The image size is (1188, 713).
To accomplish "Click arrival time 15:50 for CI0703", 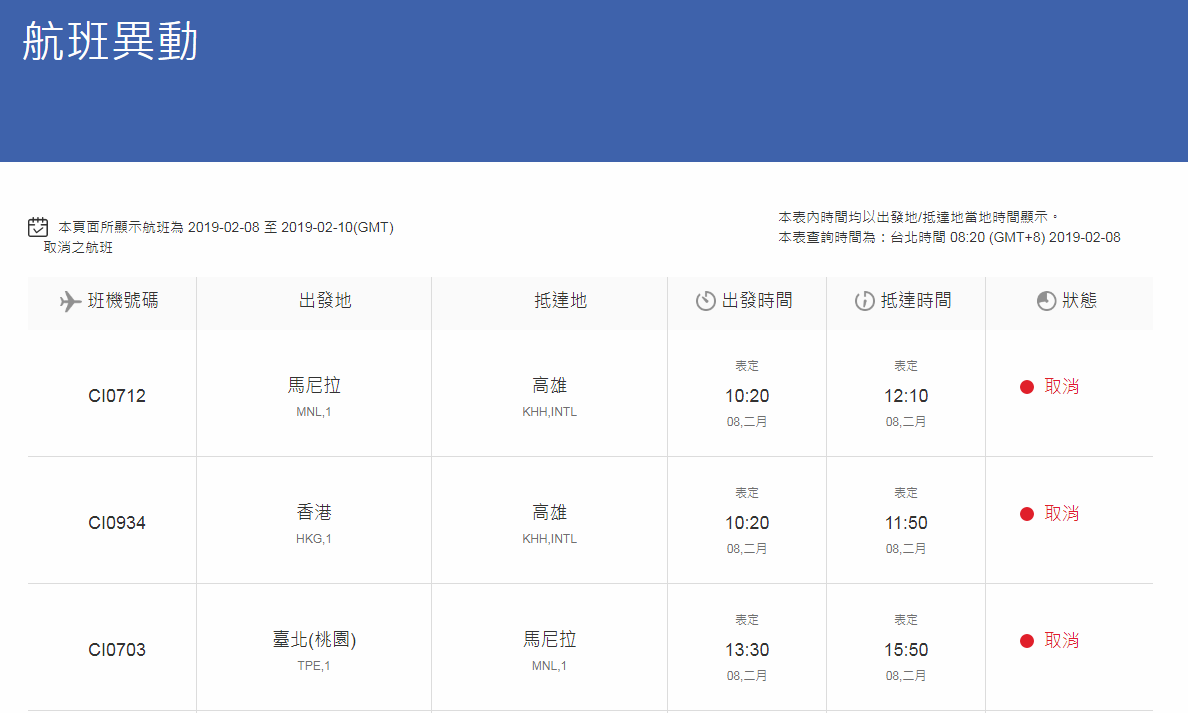I will coord(906,649).
